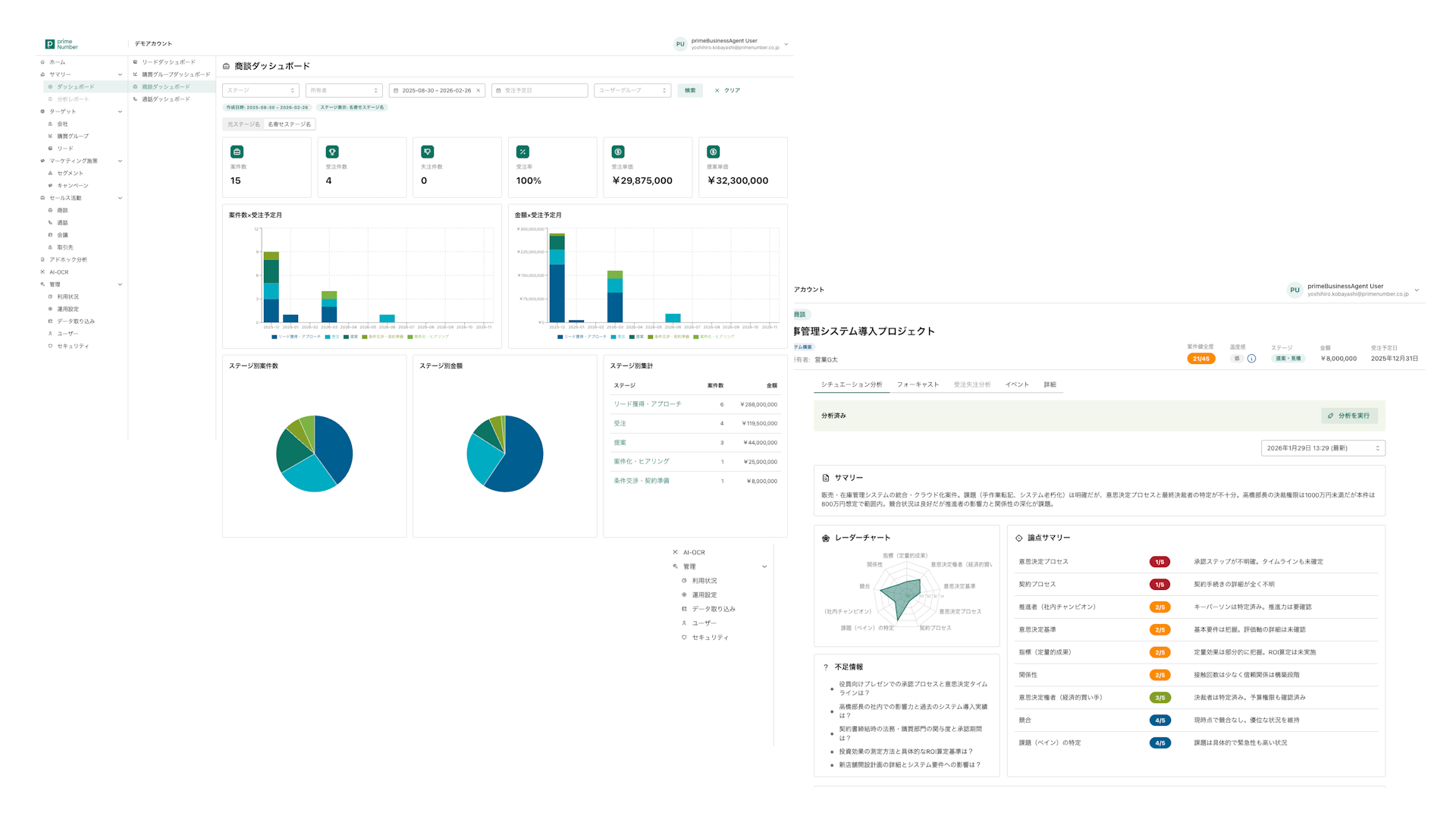Click the 通話ダッシュボード phone icon

136,99
